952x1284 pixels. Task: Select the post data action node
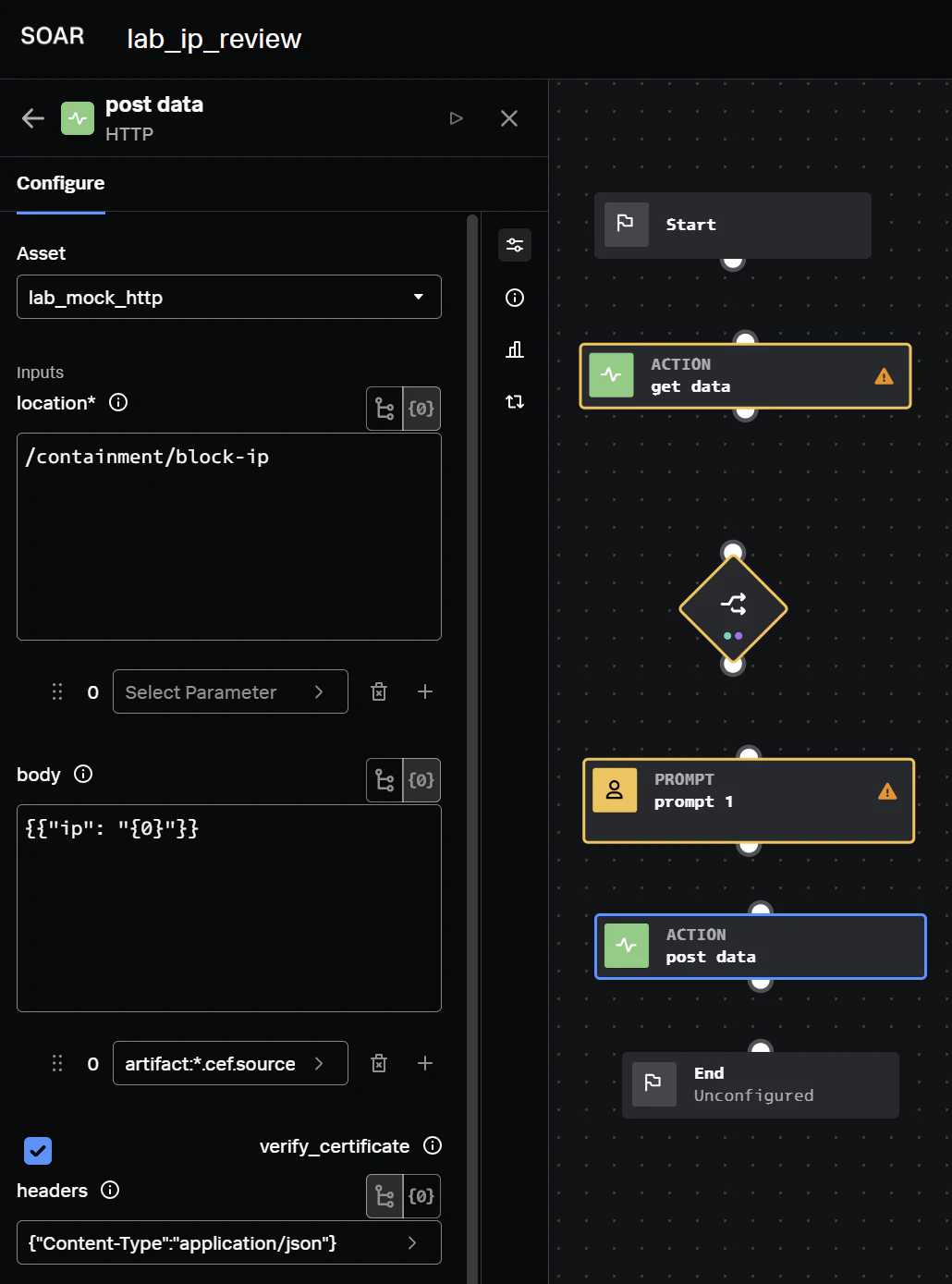[761, 947]
